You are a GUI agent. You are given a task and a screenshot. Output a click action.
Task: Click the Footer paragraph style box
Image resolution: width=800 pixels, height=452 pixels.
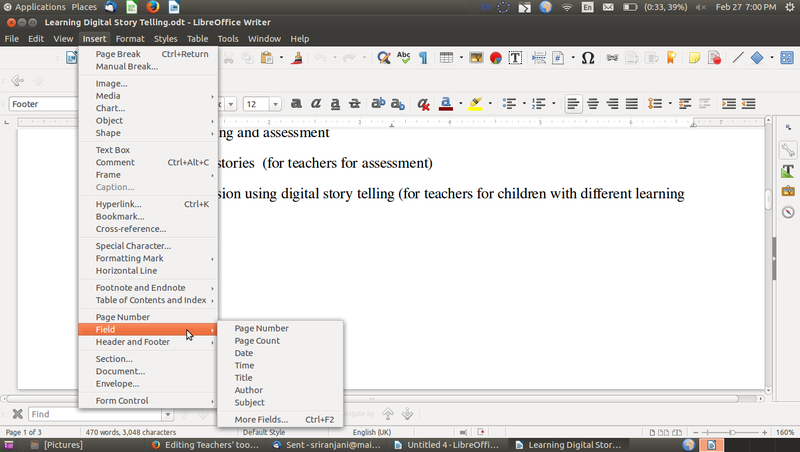click(44, 104)
